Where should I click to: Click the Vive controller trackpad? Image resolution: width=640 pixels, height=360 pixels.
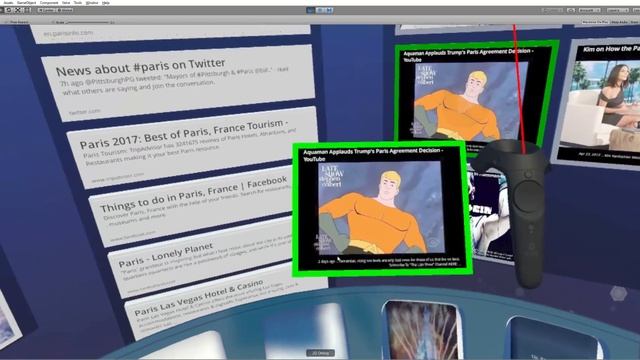click(x=529, y=196)
